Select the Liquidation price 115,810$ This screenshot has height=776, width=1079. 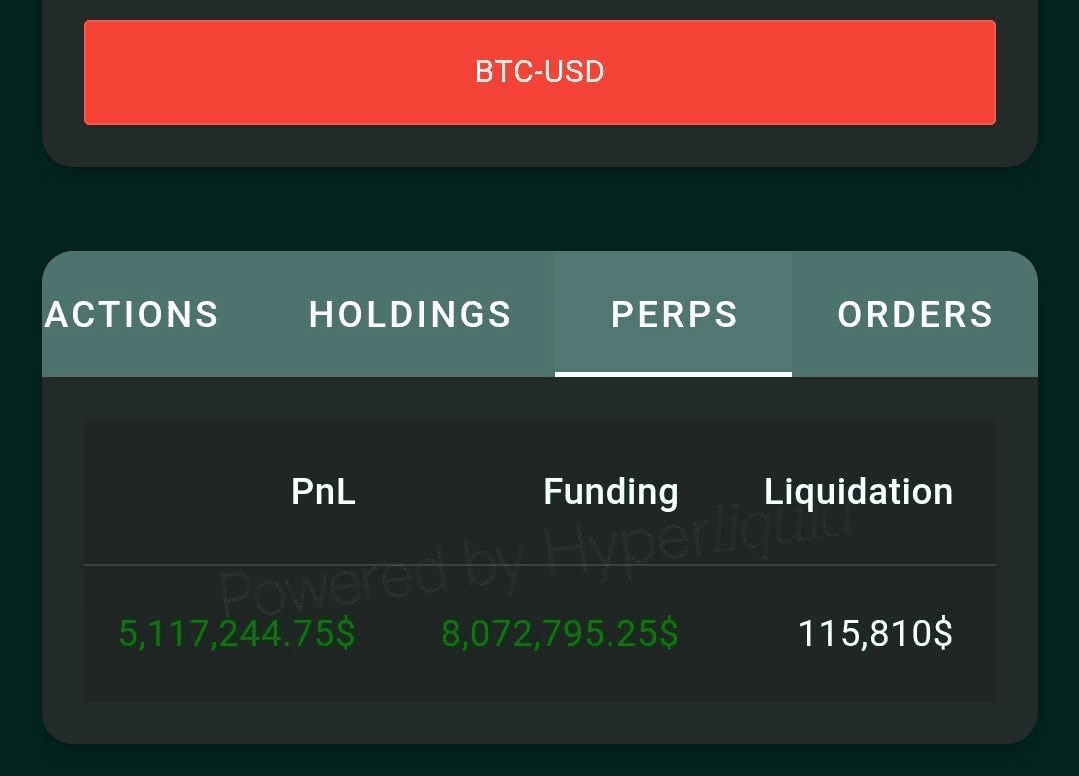874,634
